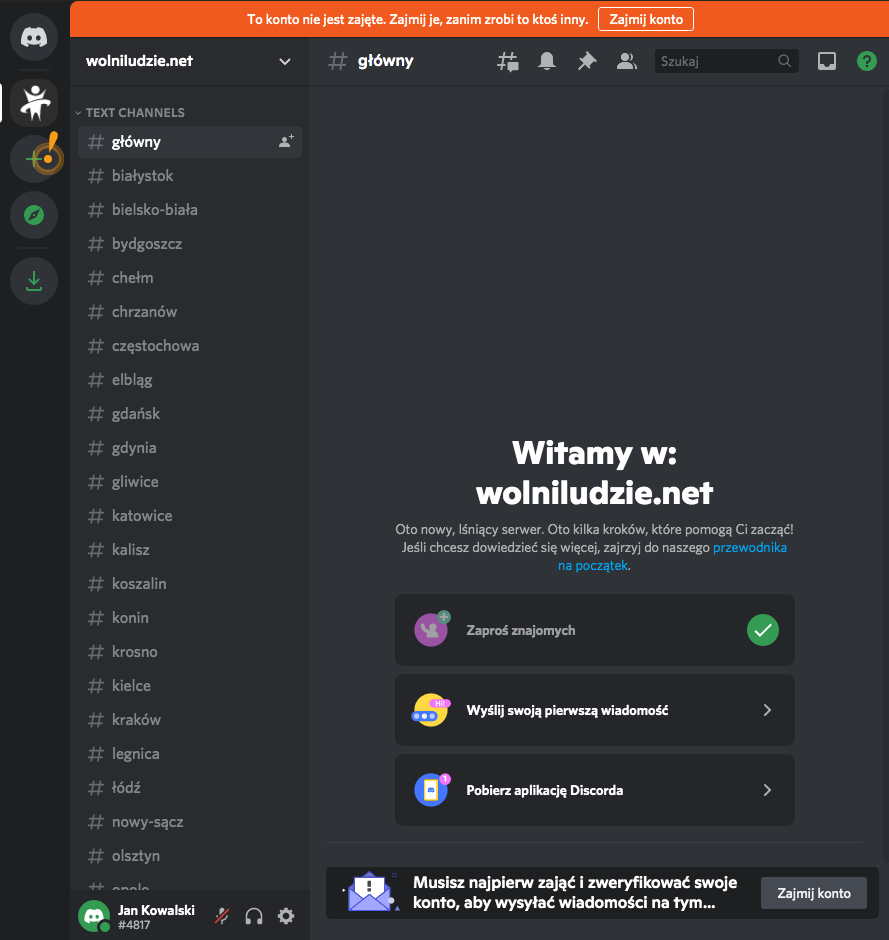Toggle microphone mute button
The height and width of the screenshot is (940, 889).
[x=222, y=916]
